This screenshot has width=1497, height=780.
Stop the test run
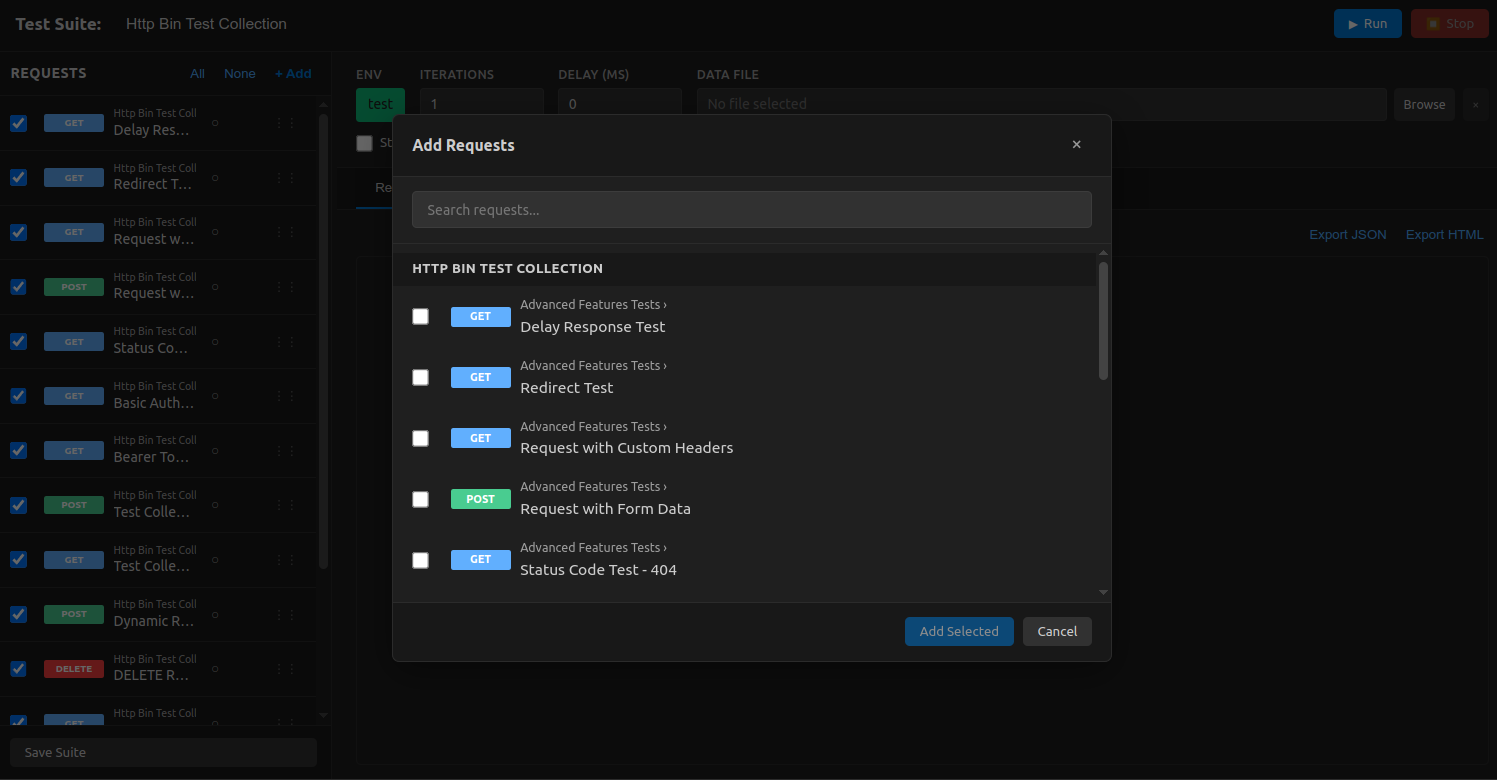click(x=1450, y=24)
